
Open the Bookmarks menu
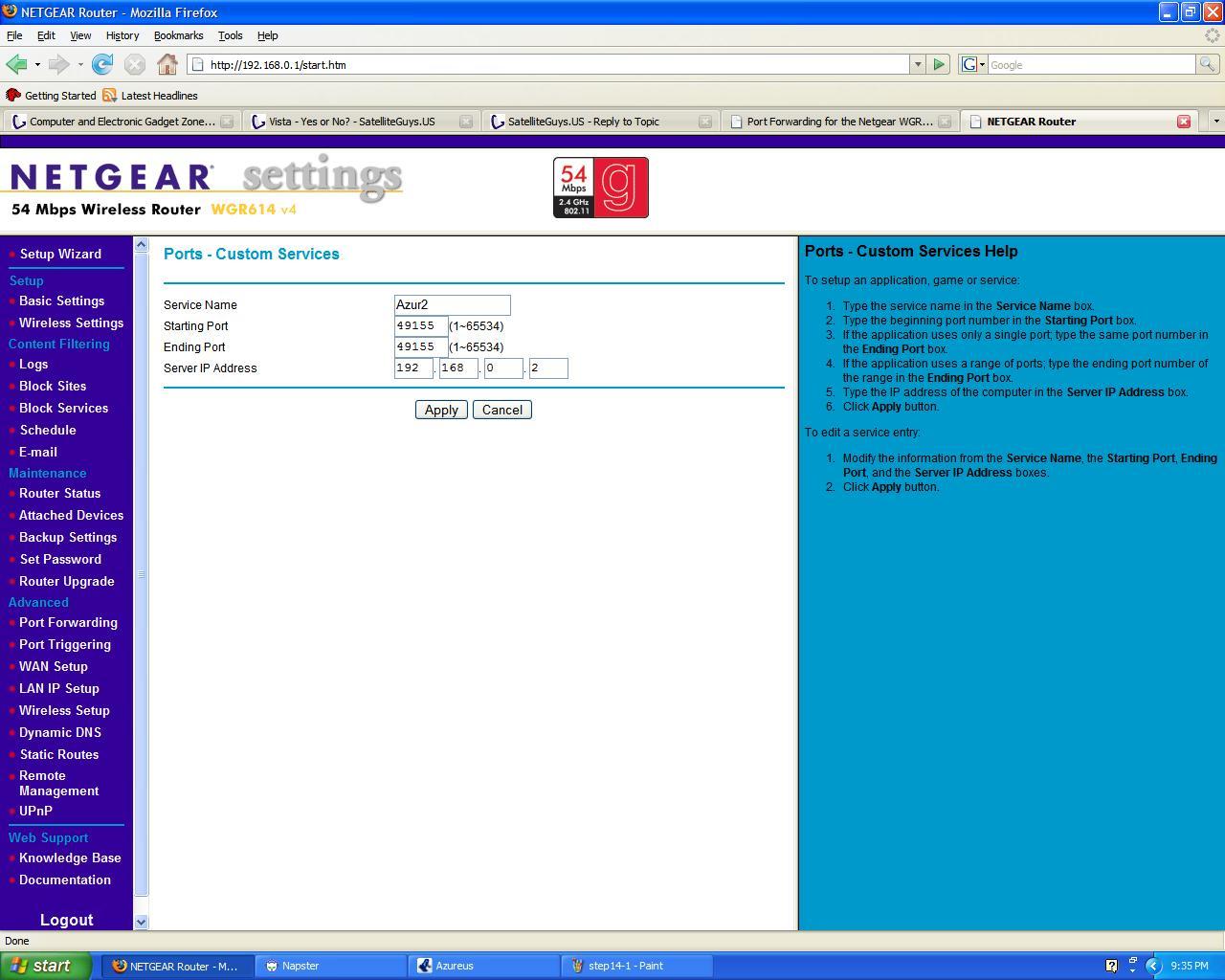click(x=178, y=35)
